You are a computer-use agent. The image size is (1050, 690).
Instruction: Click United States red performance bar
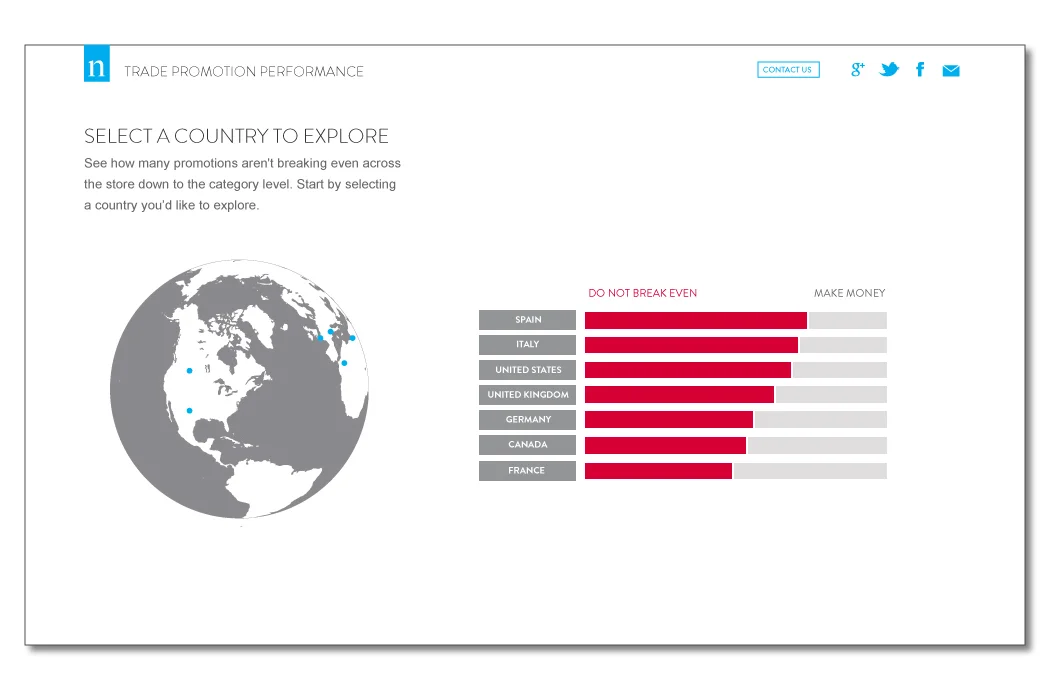point(688,370)
